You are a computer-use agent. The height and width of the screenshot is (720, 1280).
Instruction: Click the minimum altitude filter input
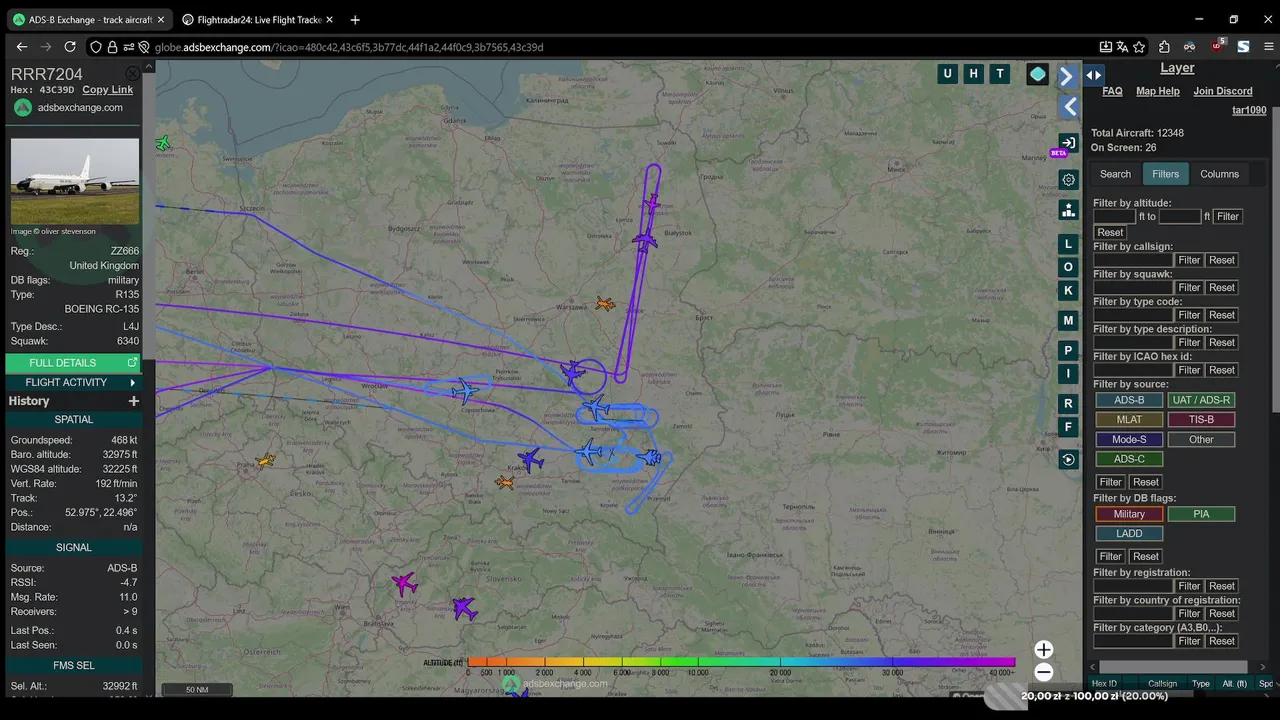pos(1114,216)
